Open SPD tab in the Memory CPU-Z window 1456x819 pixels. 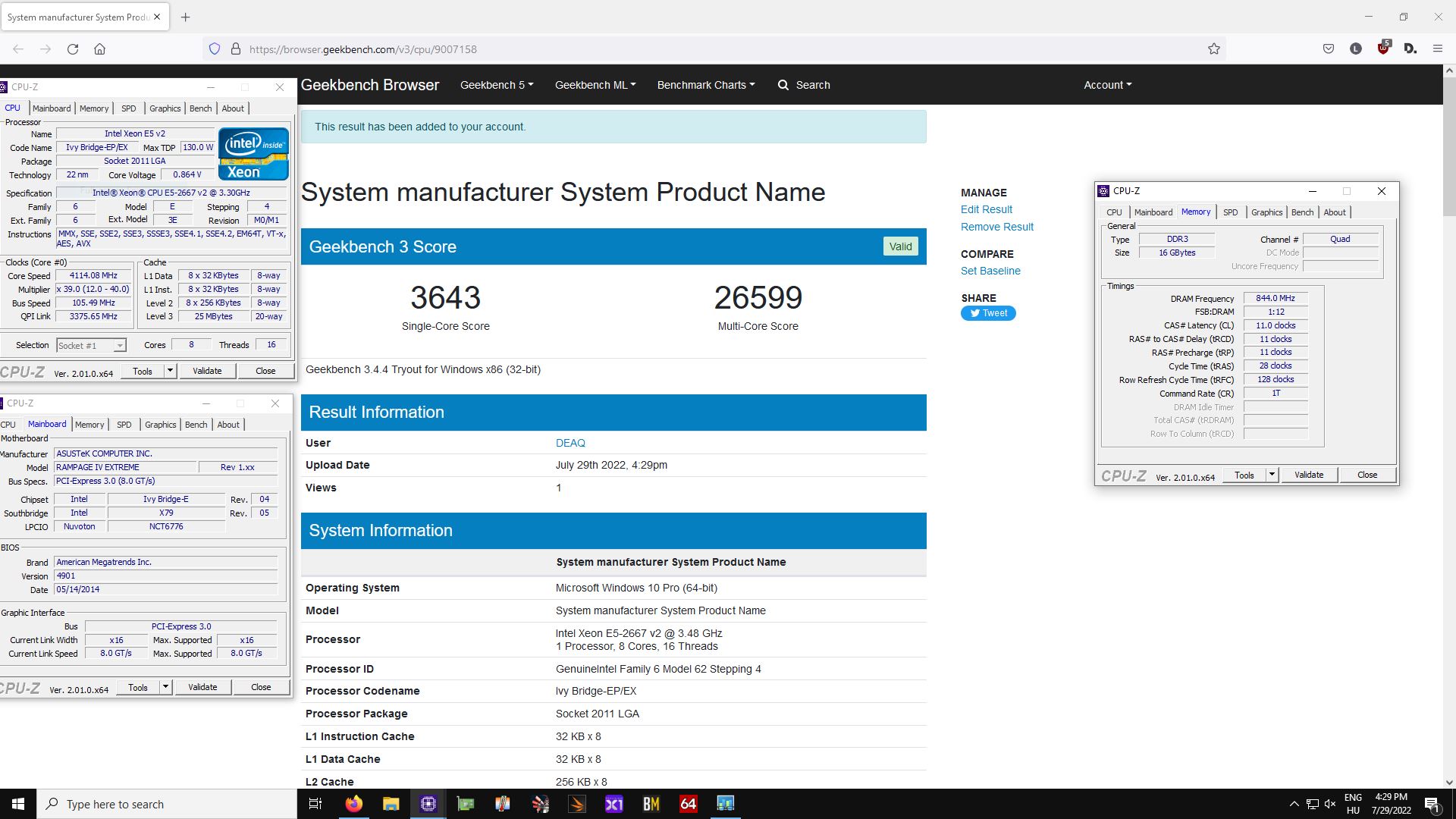(x=1230, y=212)
